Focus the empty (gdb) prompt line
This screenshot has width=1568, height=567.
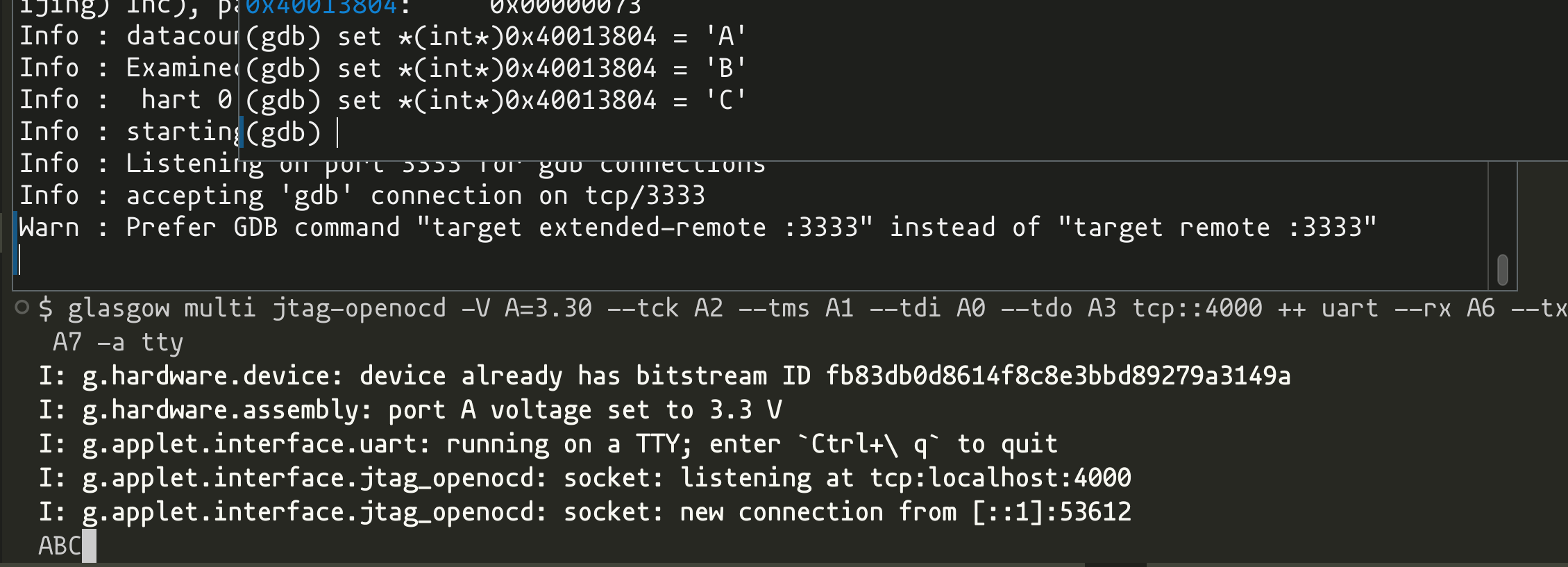292,132
